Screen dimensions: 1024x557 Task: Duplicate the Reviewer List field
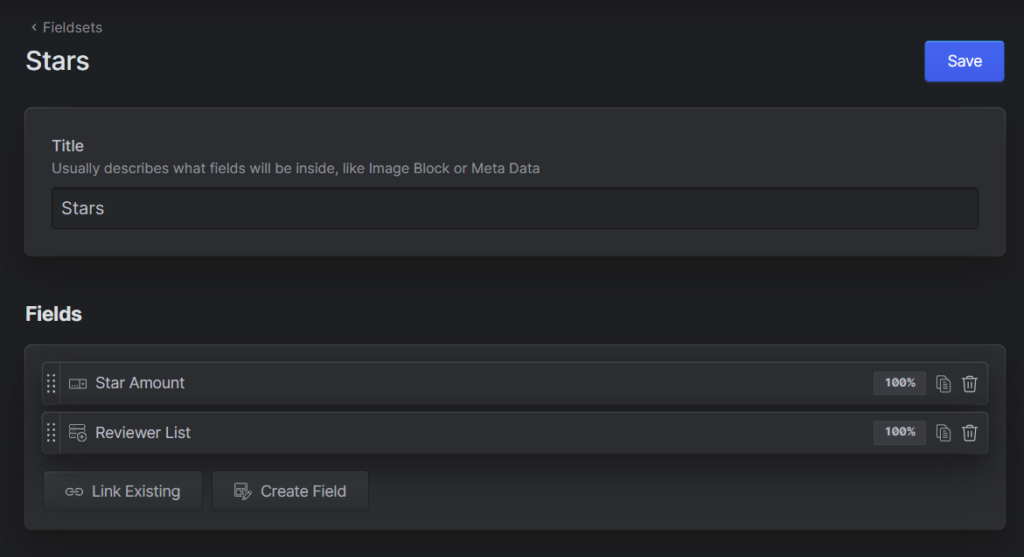(943, 433)
